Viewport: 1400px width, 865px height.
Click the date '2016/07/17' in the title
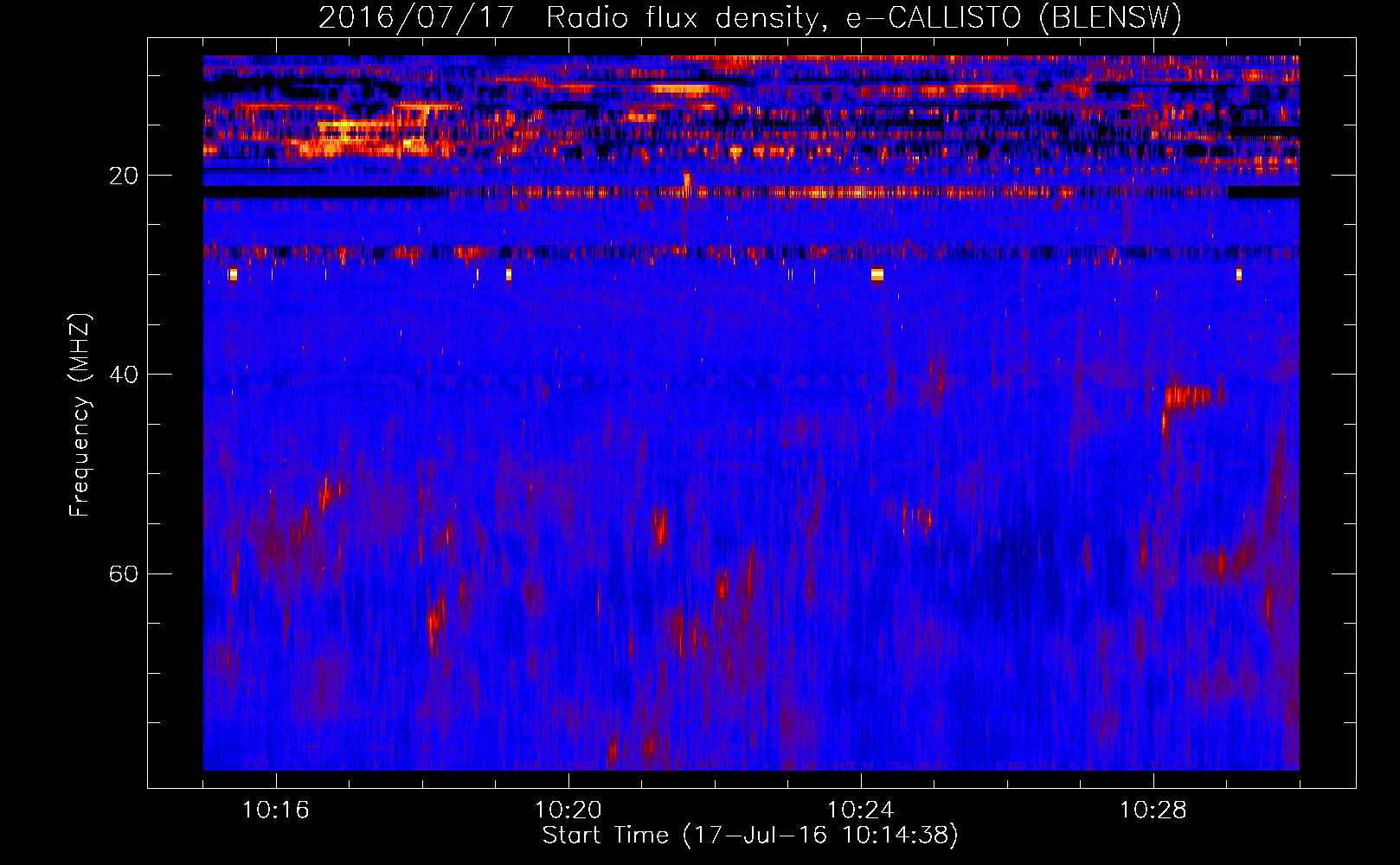pyautogui.click(x=416, y=18)
